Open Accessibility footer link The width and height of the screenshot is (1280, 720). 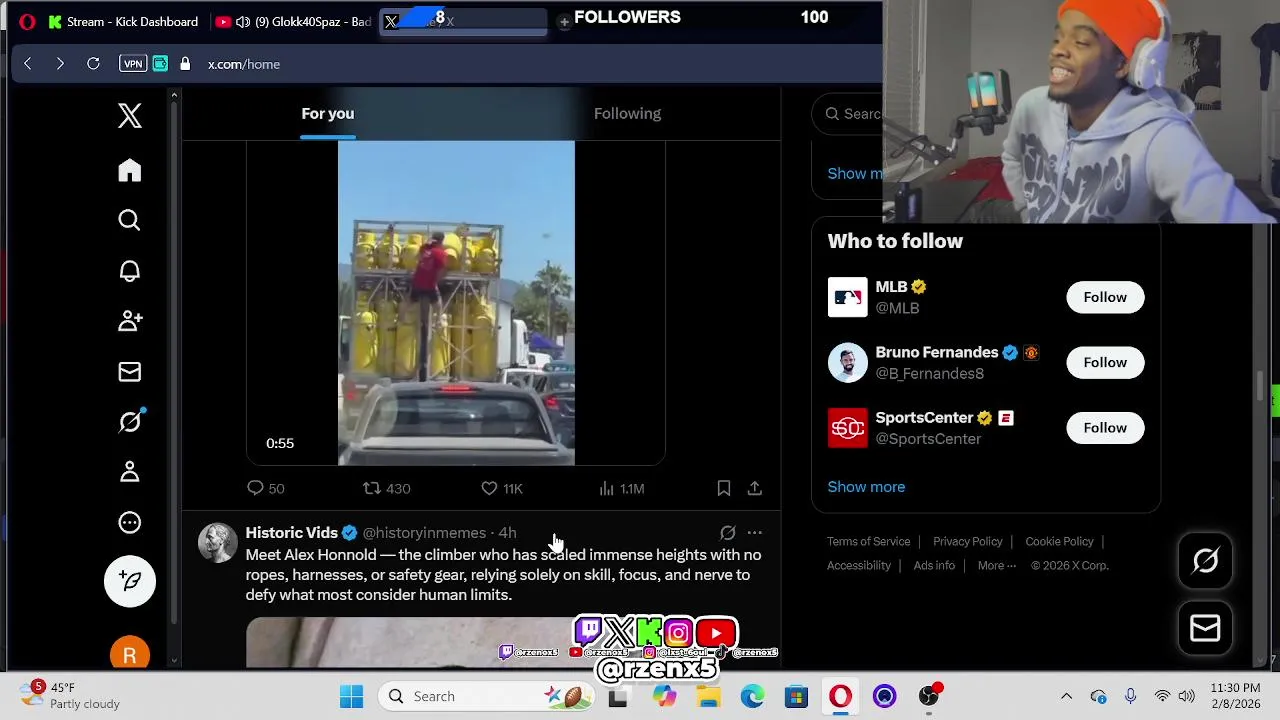point(858,565)
